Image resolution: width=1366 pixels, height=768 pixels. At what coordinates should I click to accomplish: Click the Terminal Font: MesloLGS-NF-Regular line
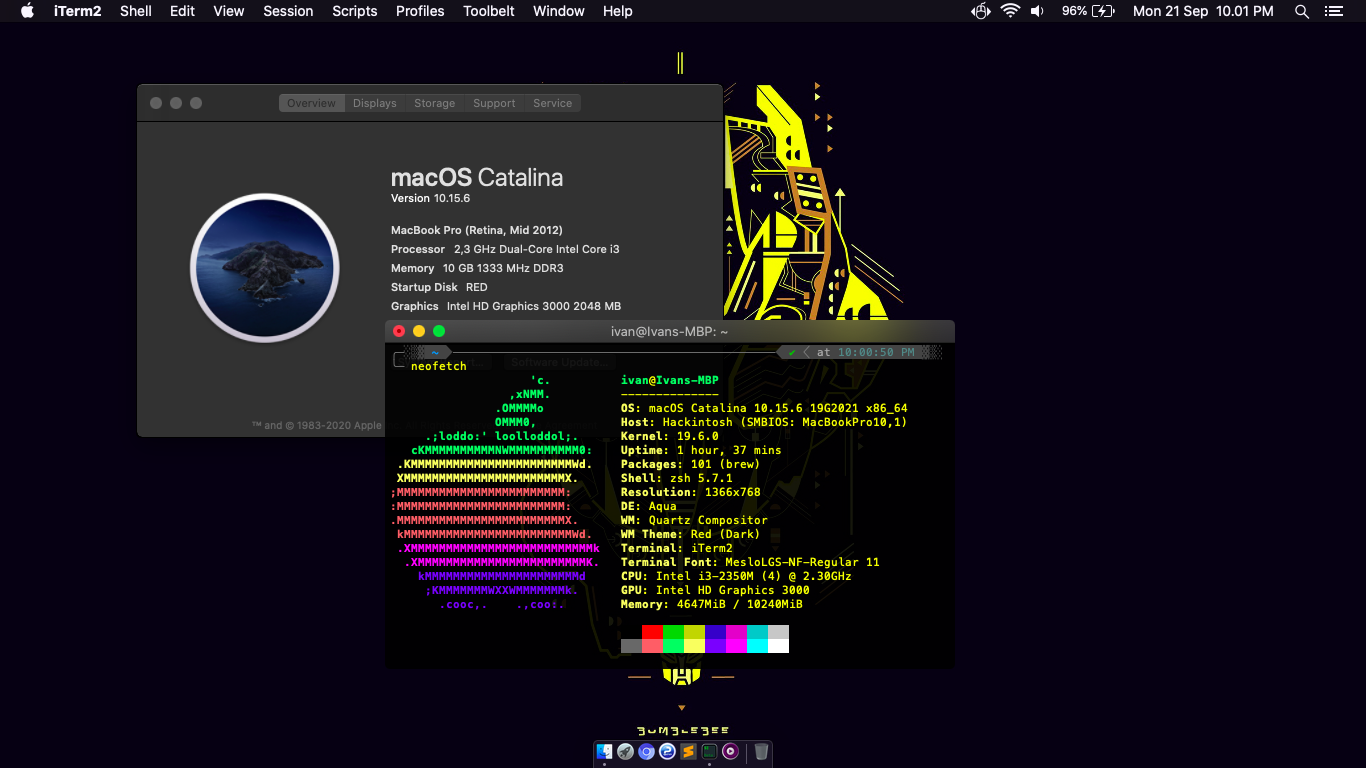coord(750,562)
